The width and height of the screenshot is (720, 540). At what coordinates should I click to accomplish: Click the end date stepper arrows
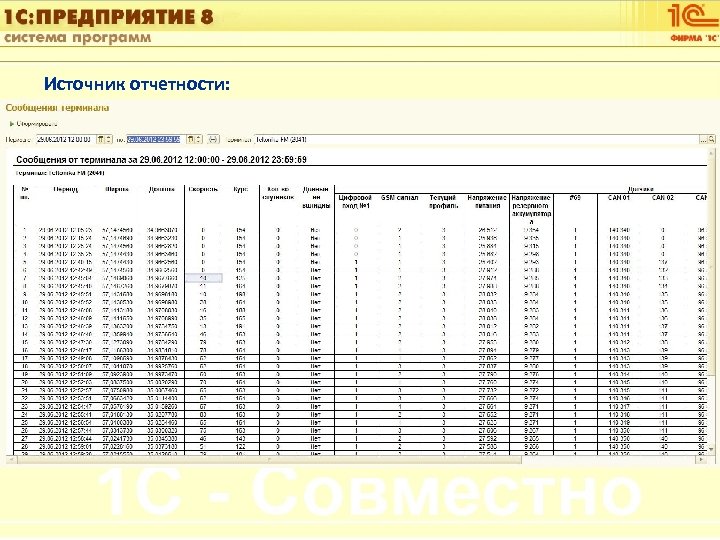[199, 139]
